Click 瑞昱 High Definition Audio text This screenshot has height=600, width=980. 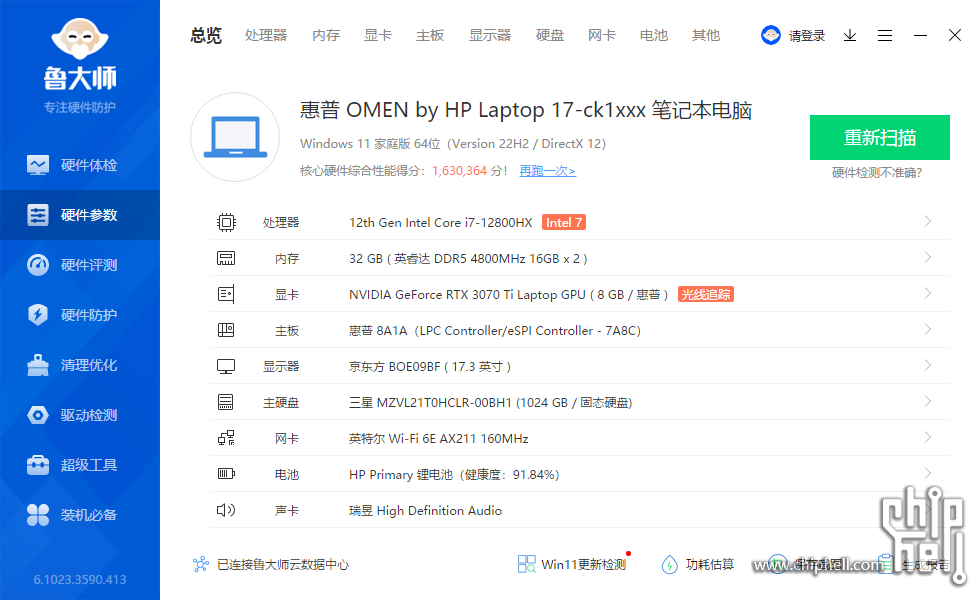426,511
